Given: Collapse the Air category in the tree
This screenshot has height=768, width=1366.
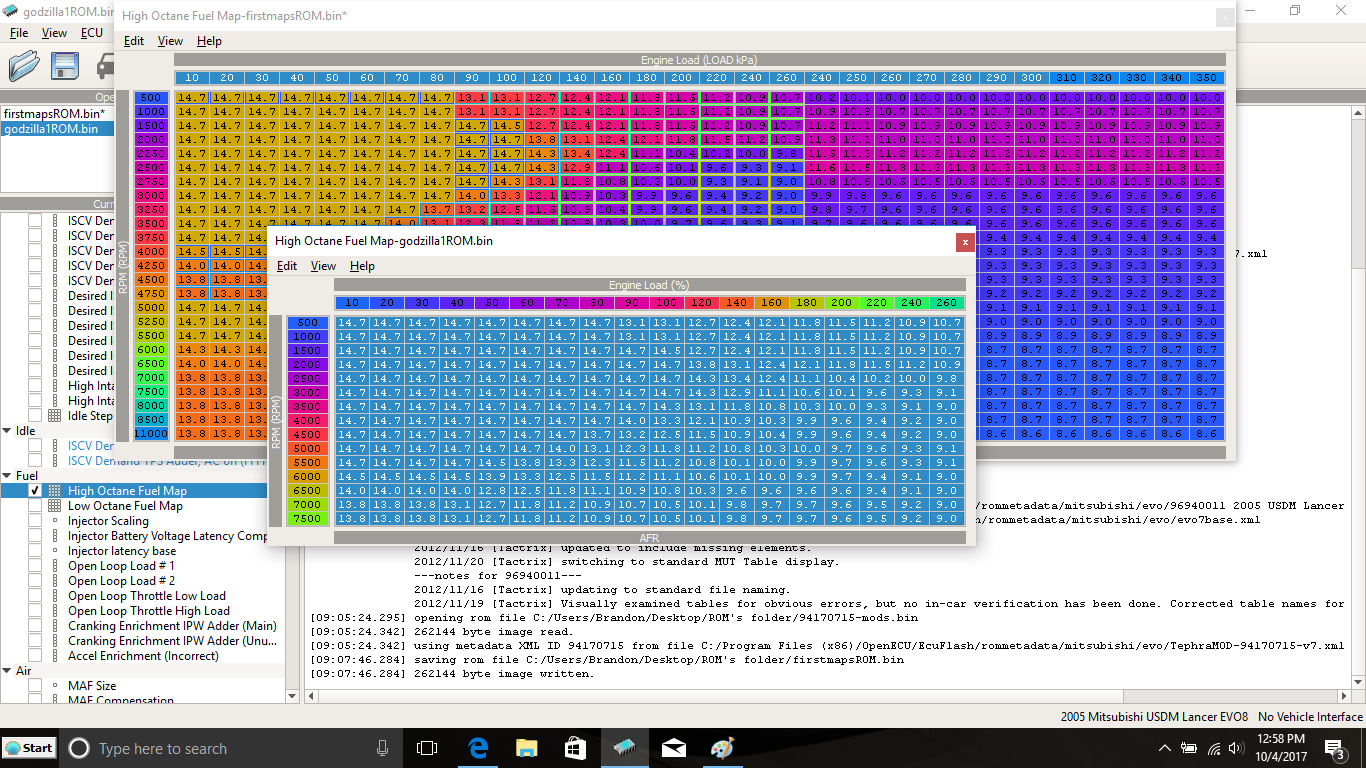Looking at the screenshot, I should point(7,671).
